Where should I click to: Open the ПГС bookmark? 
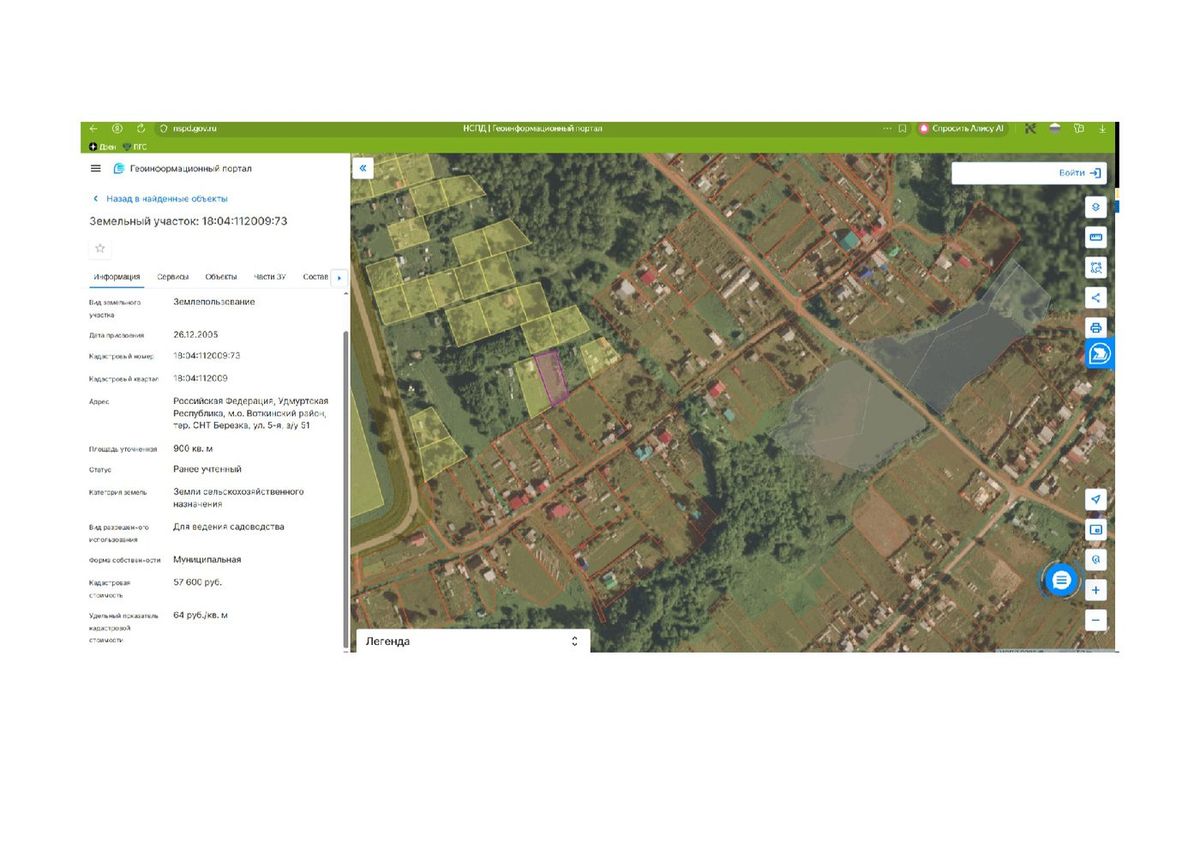(135, 147)
